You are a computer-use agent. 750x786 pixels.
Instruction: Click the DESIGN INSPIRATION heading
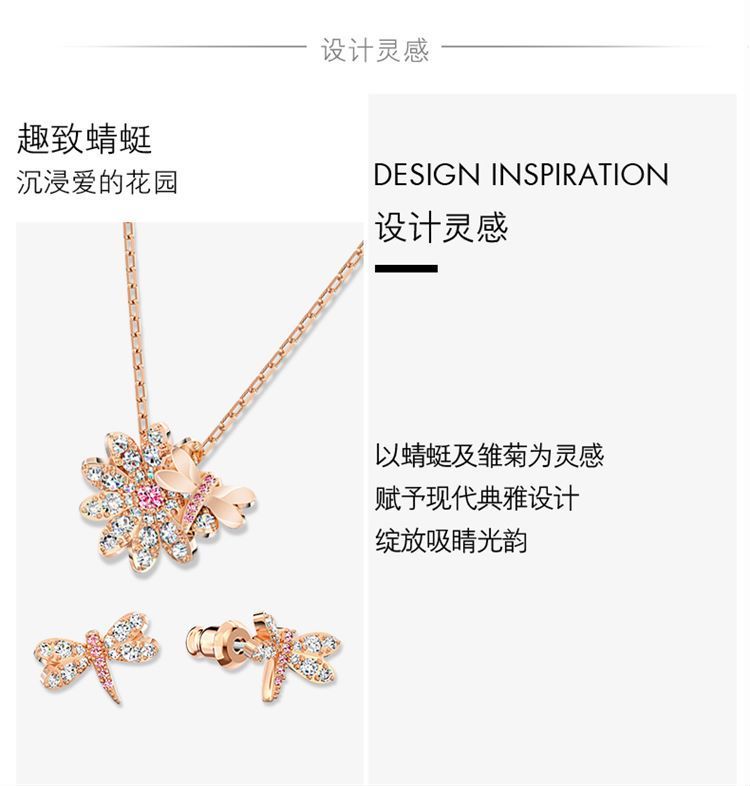pyautogui.click(x=521, y=174)
